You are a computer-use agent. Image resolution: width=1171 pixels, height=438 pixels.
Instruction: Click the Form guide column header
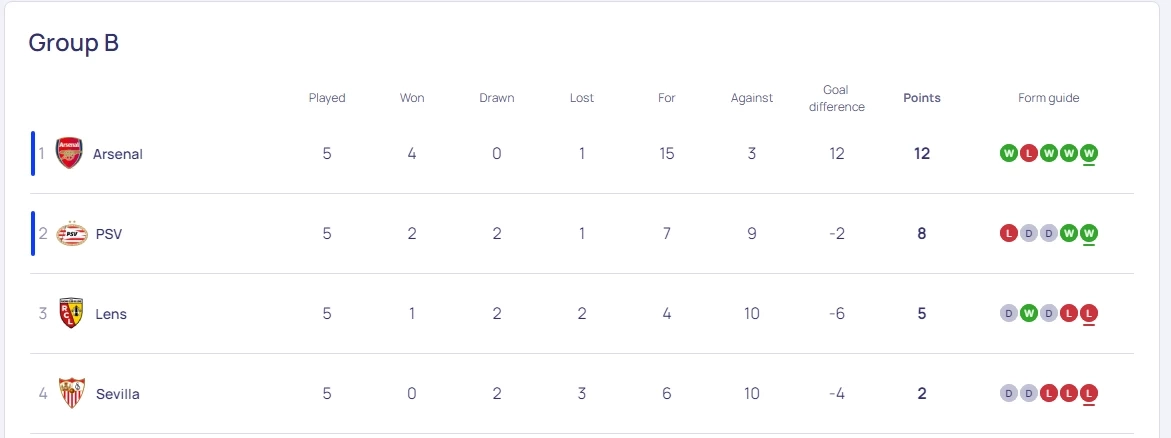(x=1048, y=98)
